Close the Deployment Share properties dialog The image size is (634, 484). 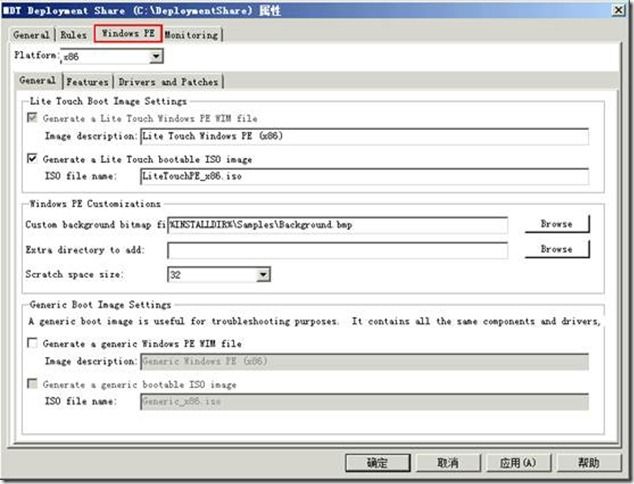[x=619, y=10]
